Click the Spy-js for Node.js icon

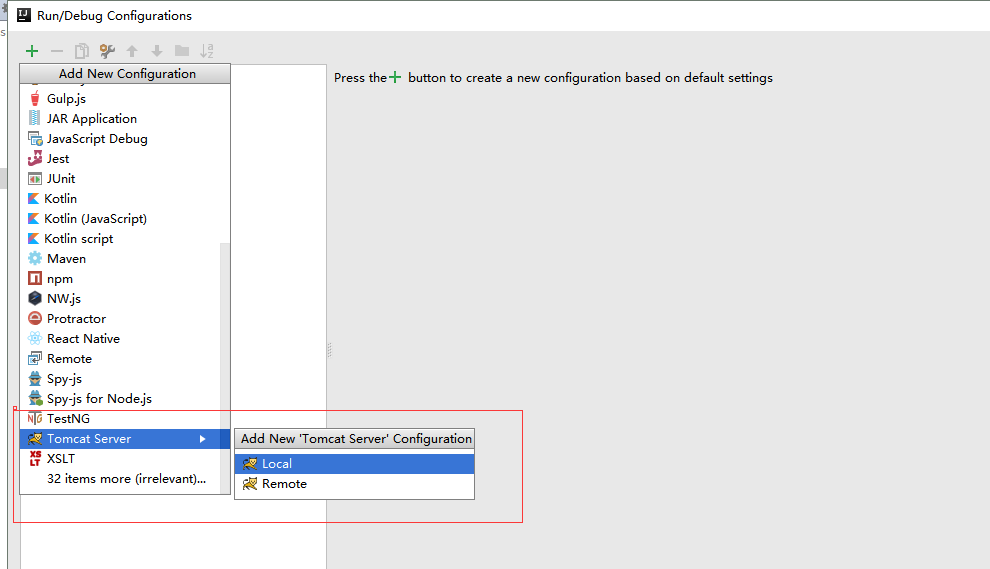point(35,398)
